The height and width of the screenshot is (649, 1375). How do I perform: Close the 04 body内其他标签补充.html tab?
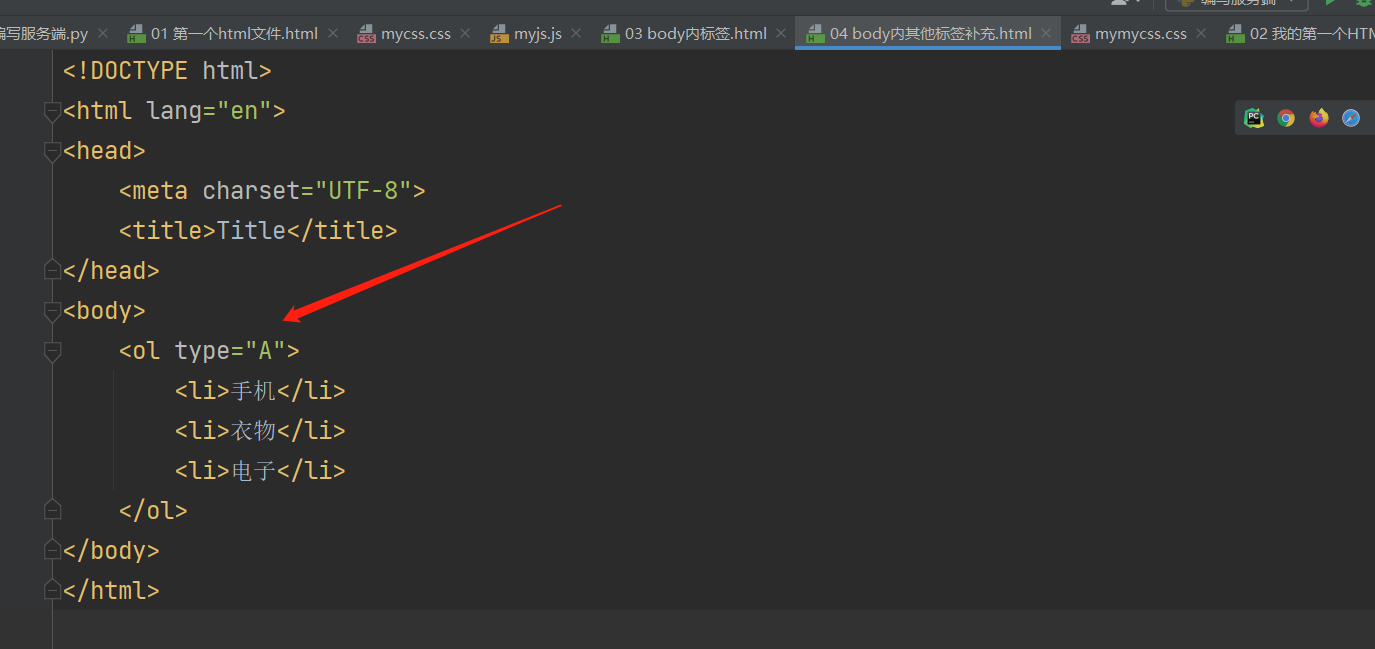pos(1047,34)
